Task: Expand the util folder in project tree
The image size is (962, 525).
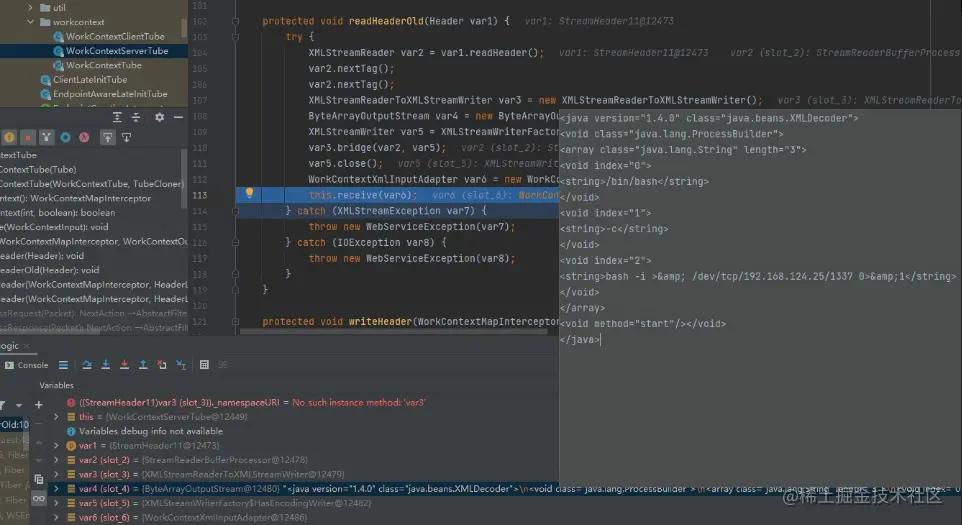Action: coord(31,7)
